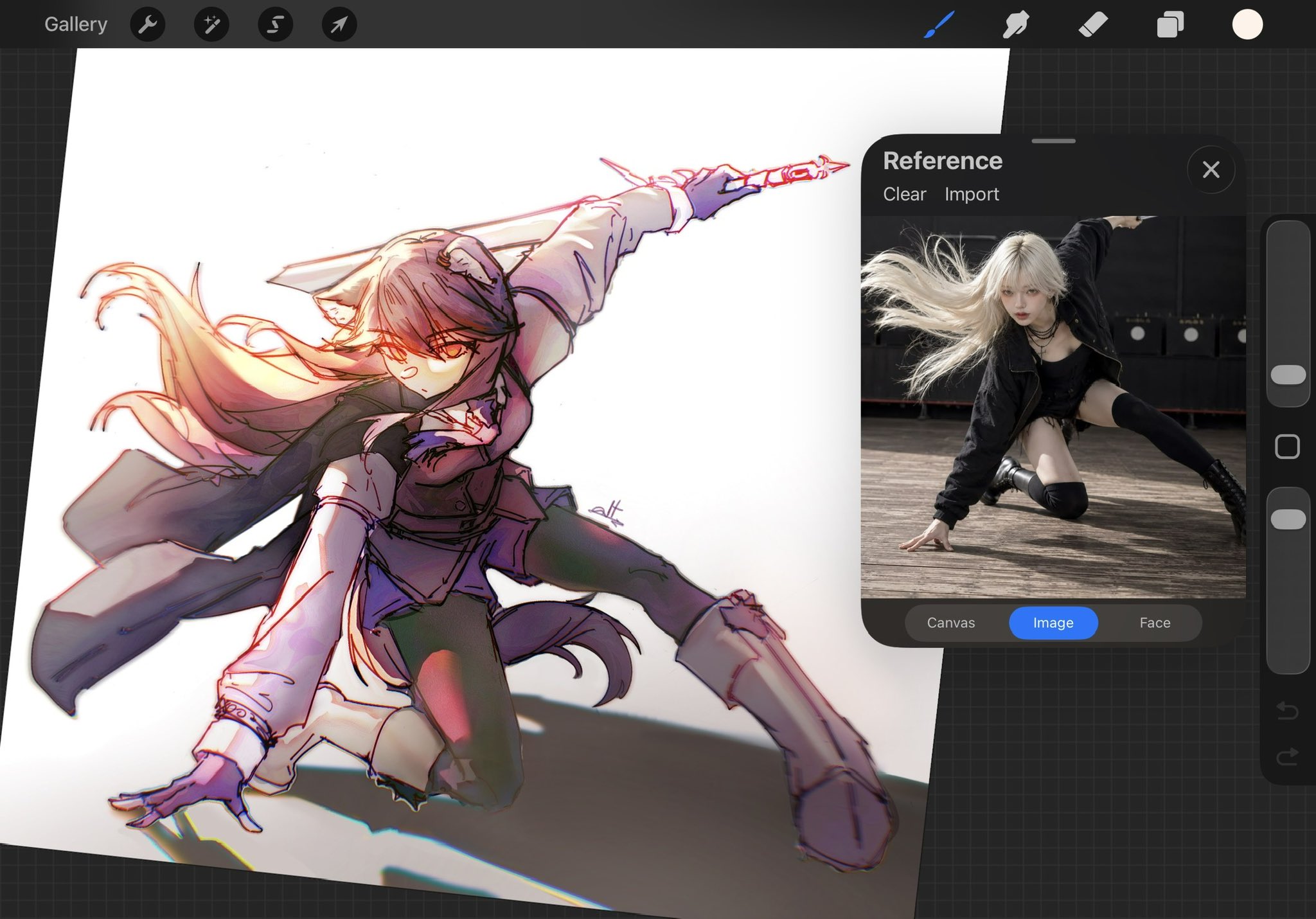Open the Adjustments magic wand menu
Screen dimensions: 1316x919
(x=211, y=24)
